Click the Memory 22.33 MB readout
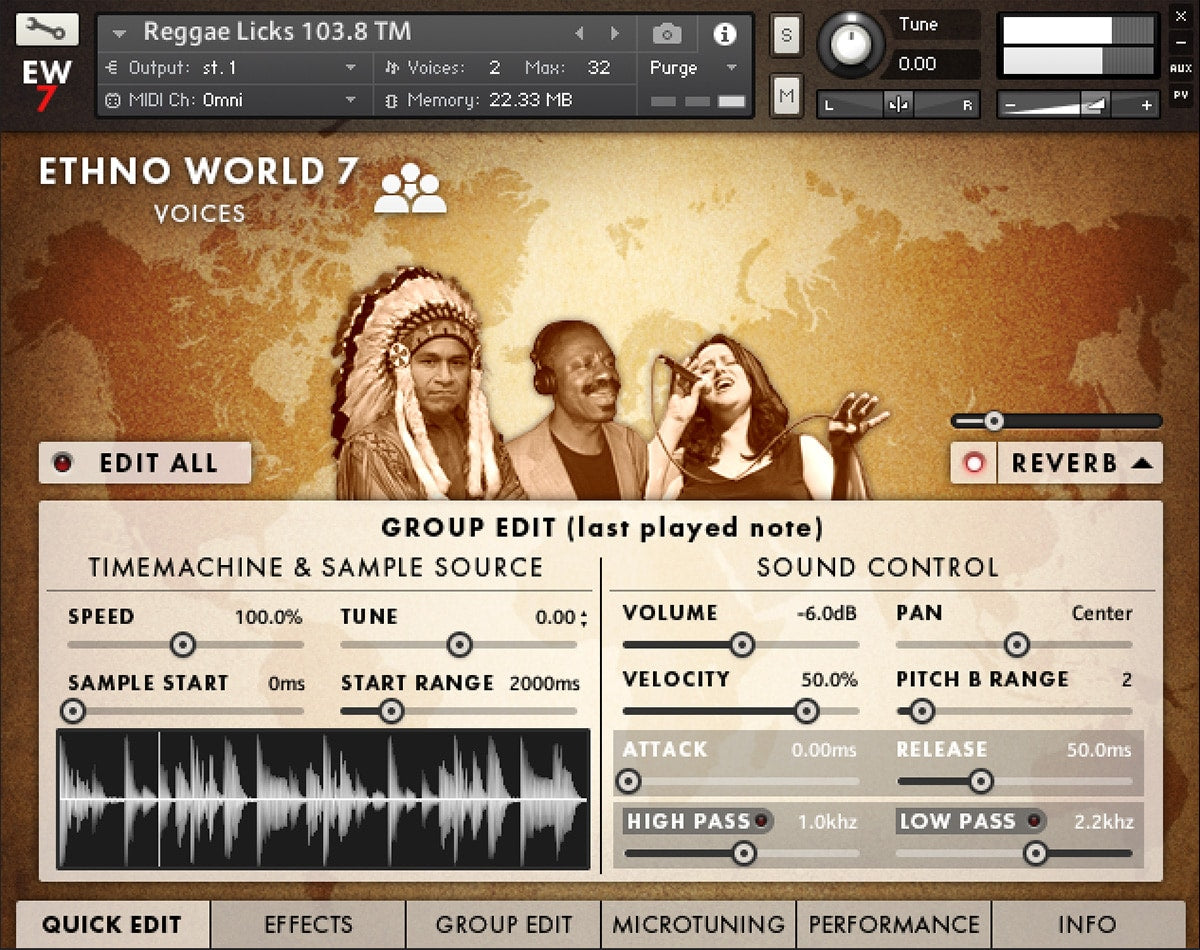 [x=490, y=100]
